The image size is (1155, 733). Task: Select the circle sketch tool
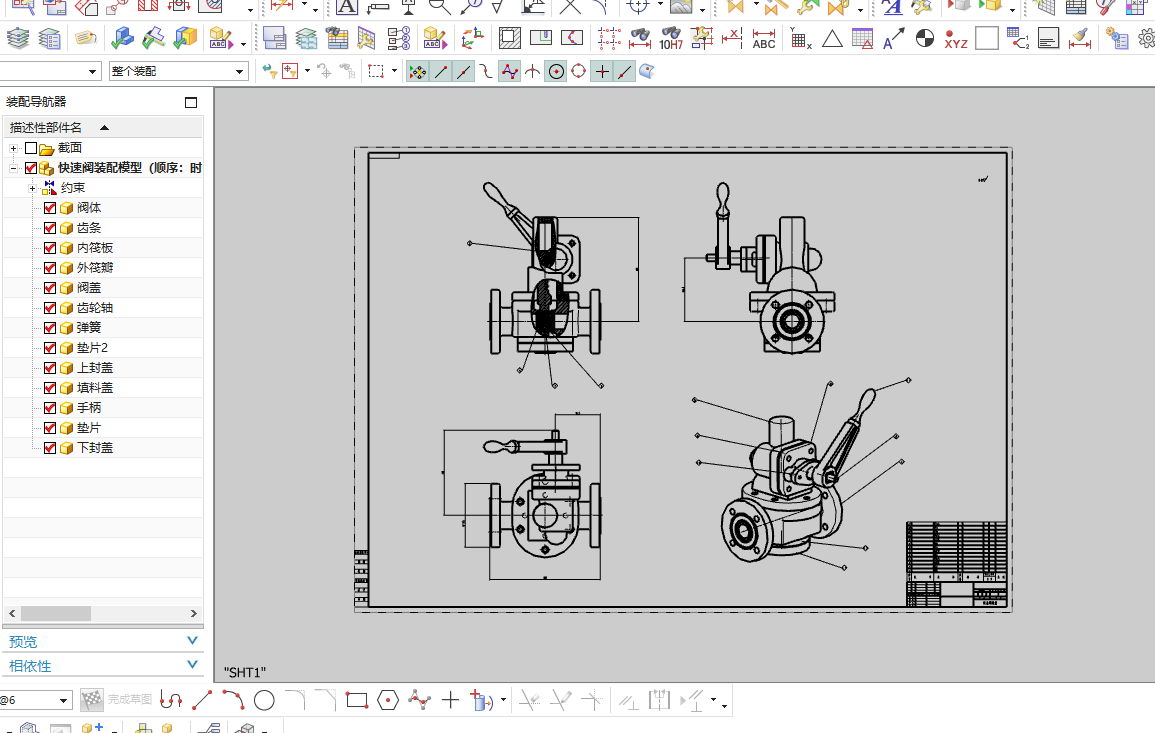pos(264,700)
